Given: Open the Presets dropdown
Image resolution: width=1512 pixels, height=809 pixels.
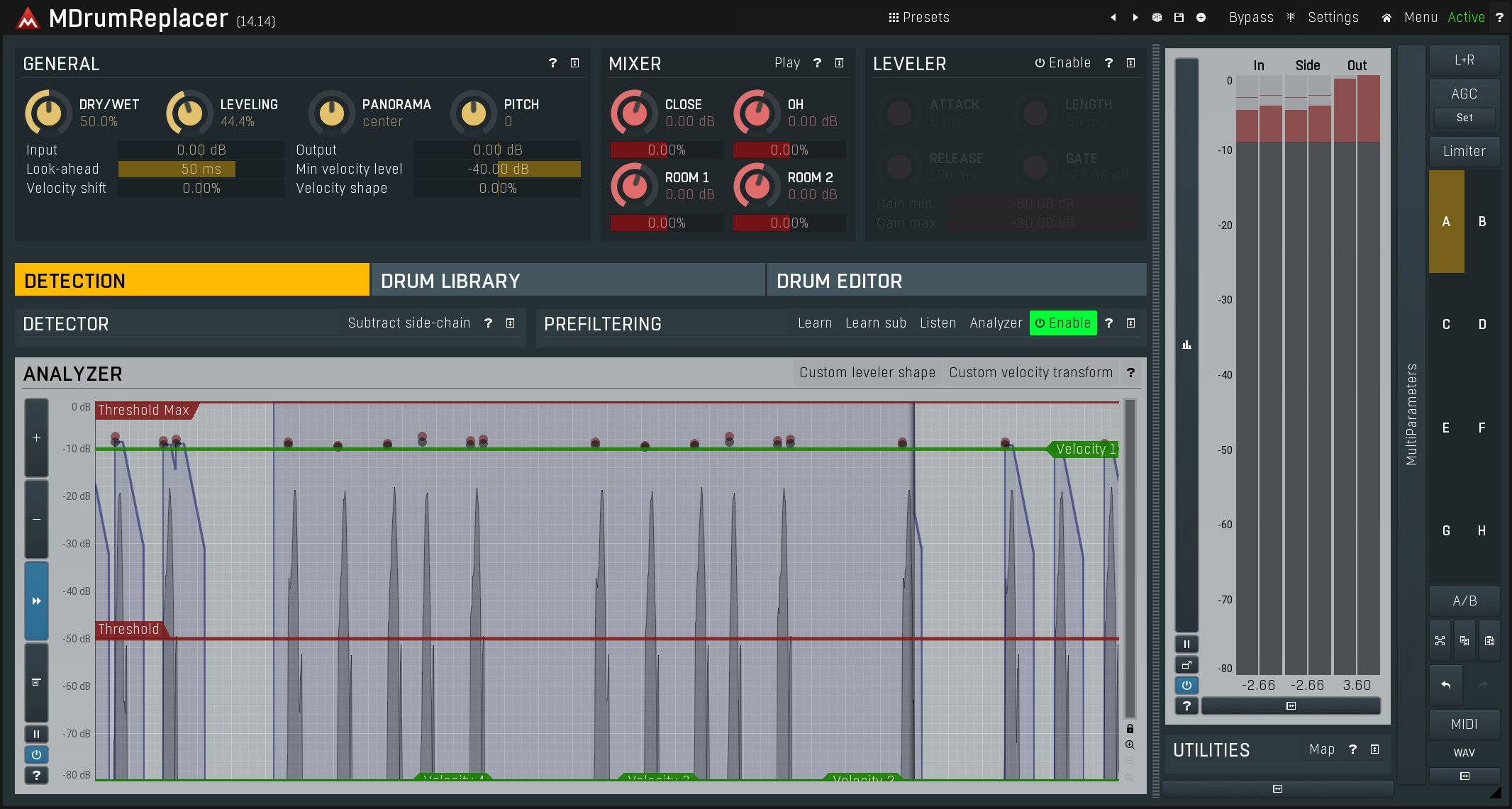Looking at the screenshot, I should tap(919, 18).
